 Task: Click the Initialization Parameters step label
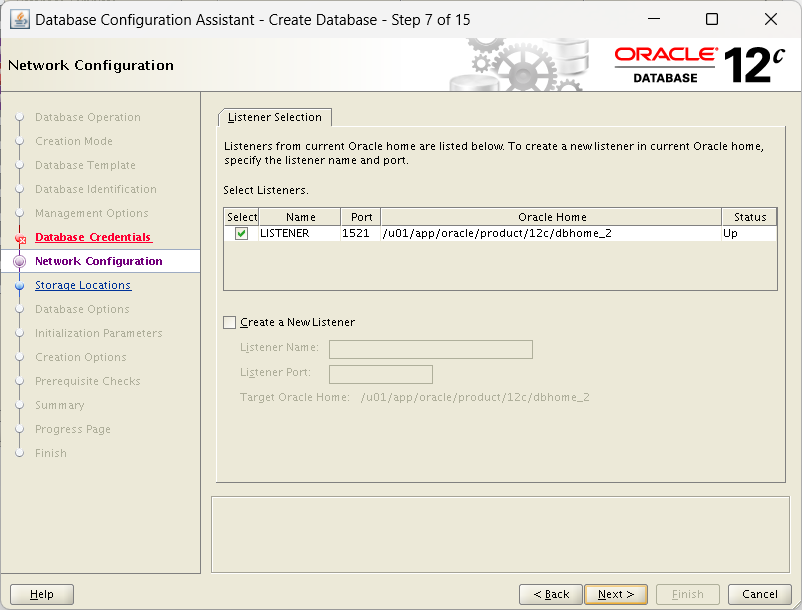click(x=99, y=333)
